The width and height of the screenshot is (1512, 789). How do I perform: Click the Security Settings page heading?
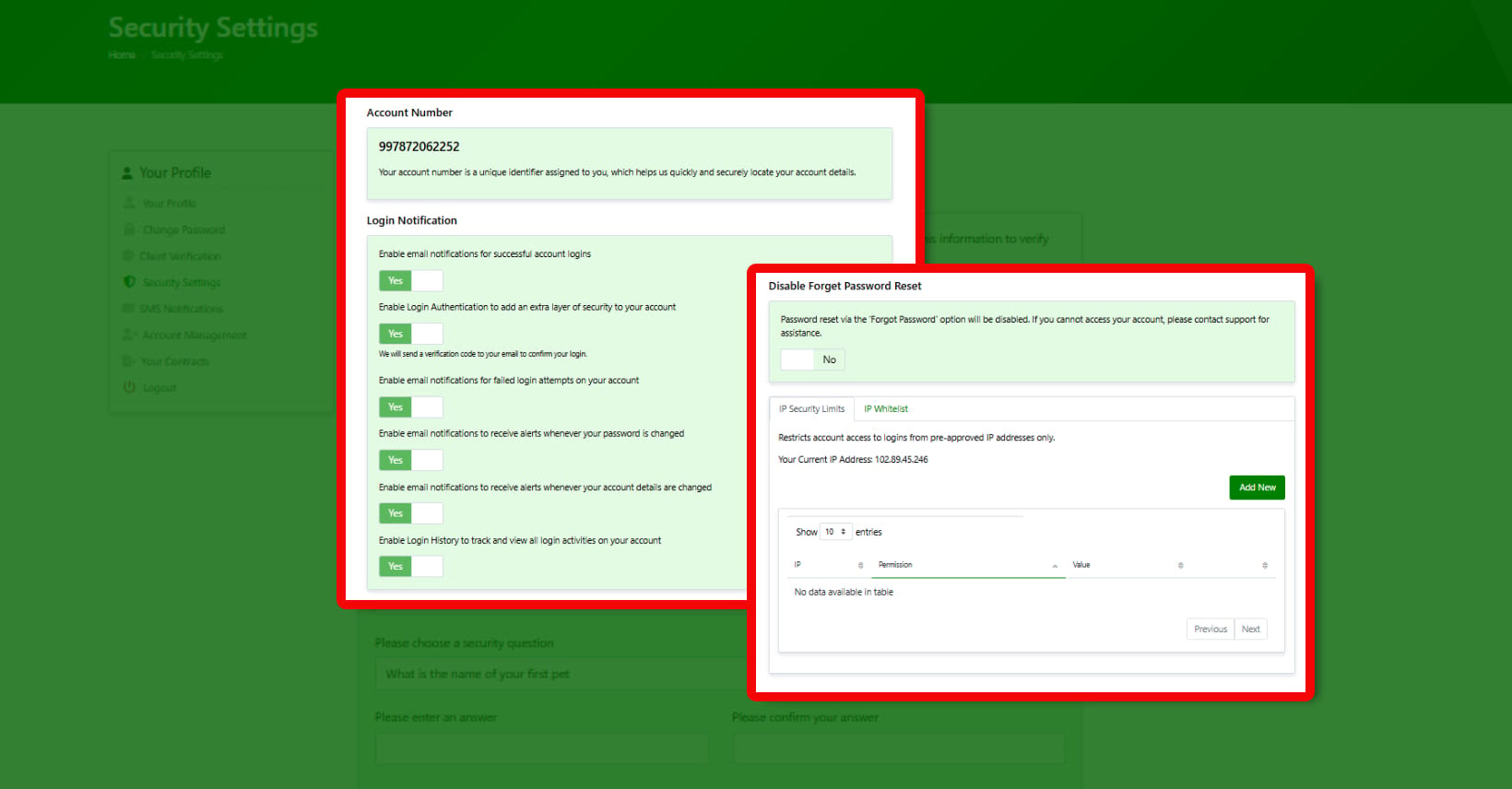[x=213, y=28]
